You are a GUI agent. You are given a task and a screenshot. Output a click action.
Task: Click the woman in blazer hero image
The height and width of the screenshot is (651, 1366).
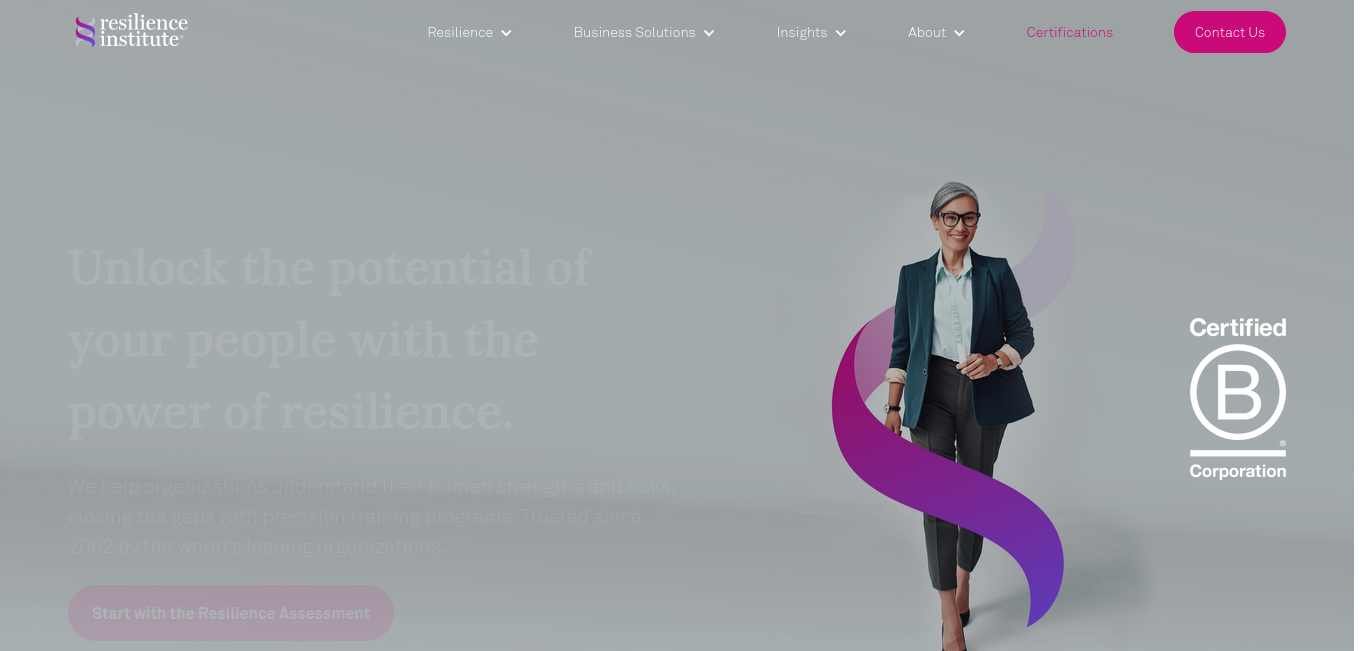(957, 400)
